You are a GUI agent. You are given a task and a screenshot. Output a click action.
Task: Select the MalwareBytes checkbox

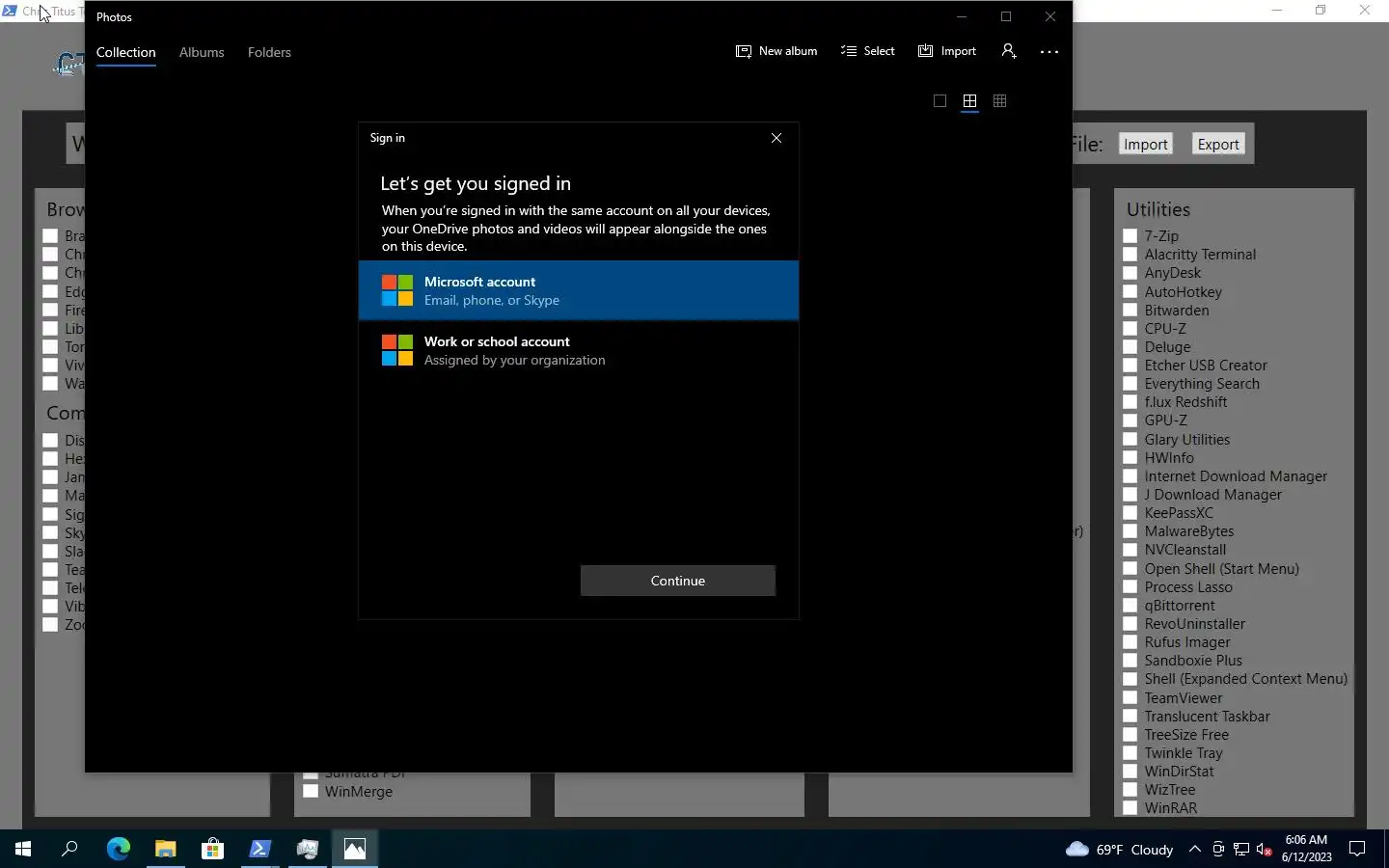(1130, 531)
